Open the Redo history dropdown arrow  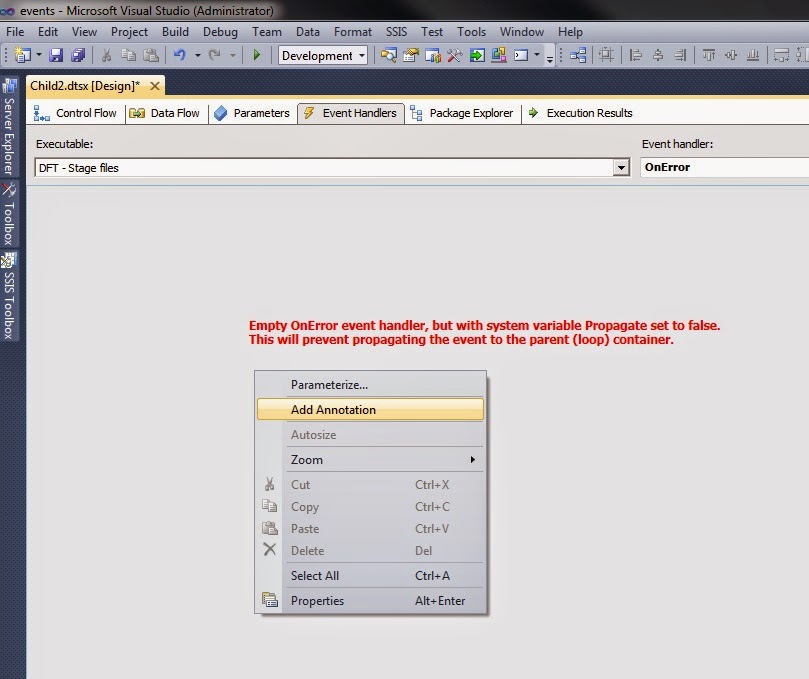(233, 55)
